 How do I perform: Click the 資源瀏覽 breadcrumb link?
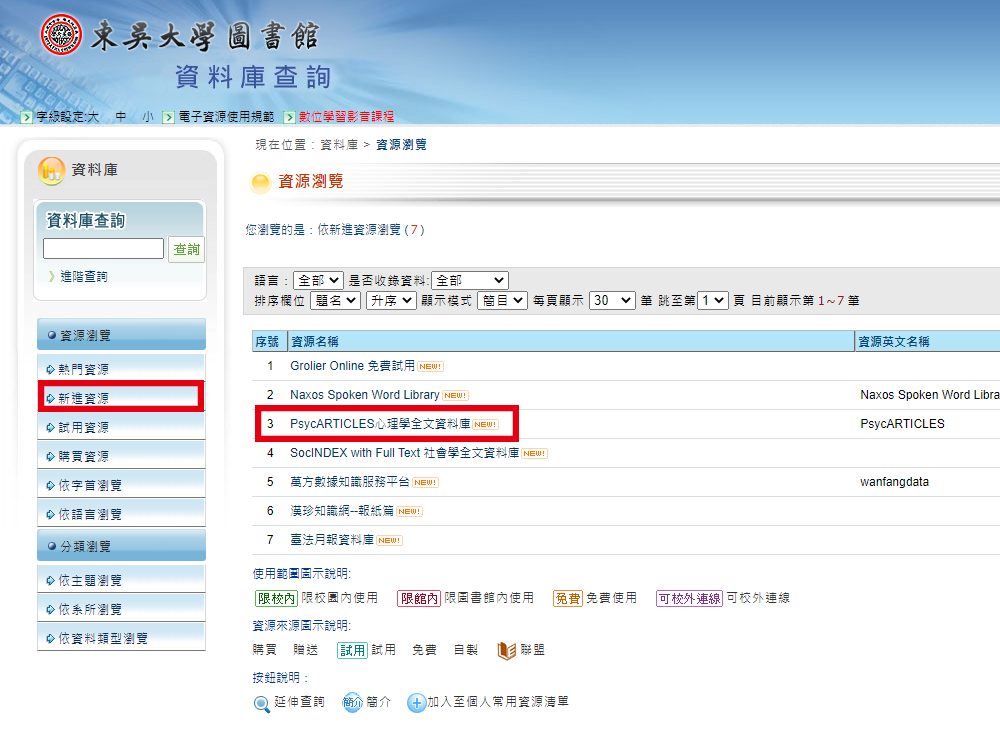click(x=401, y=145)
